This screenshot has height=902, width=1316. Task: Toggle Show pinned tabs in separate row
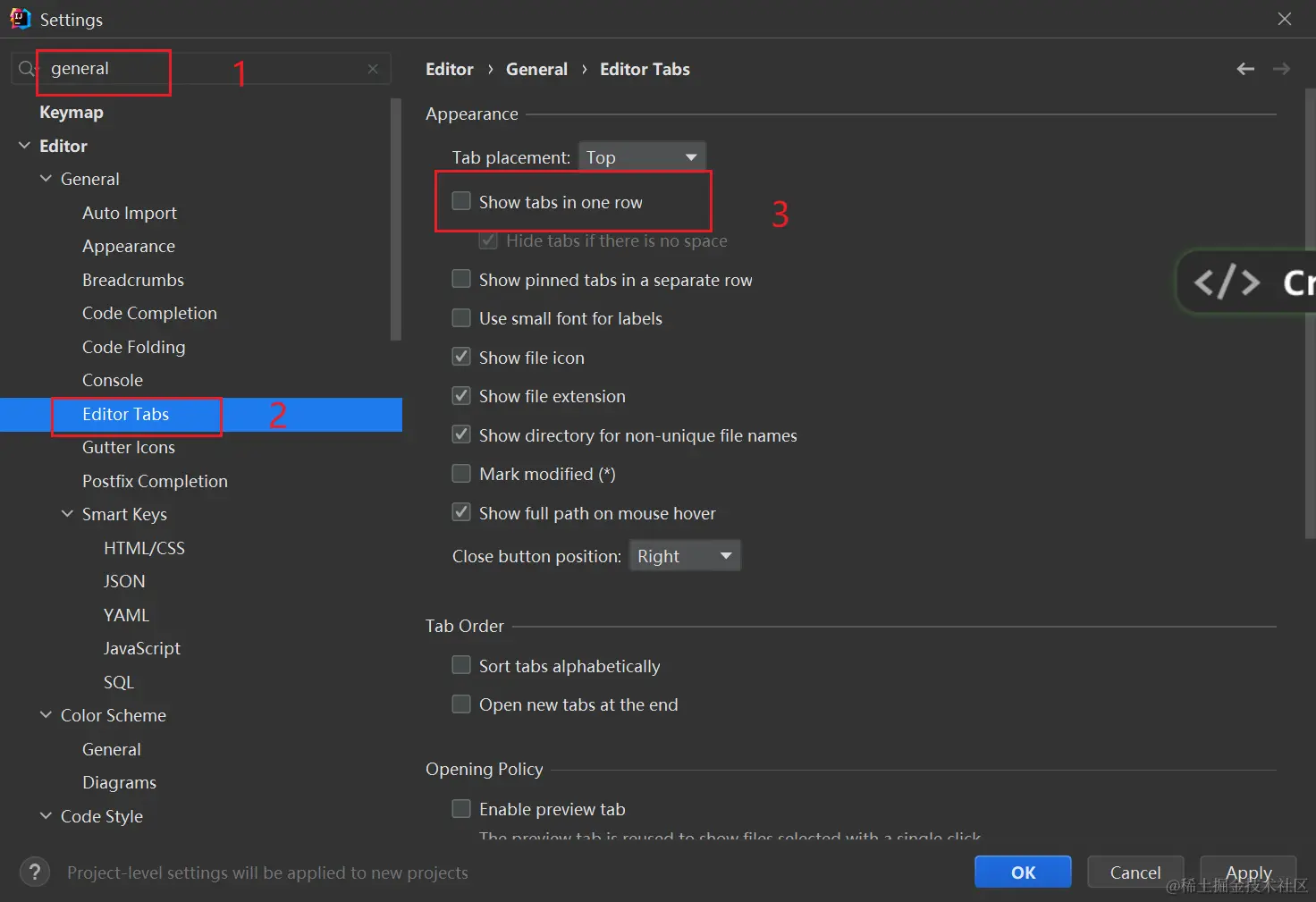coord(461,279)
